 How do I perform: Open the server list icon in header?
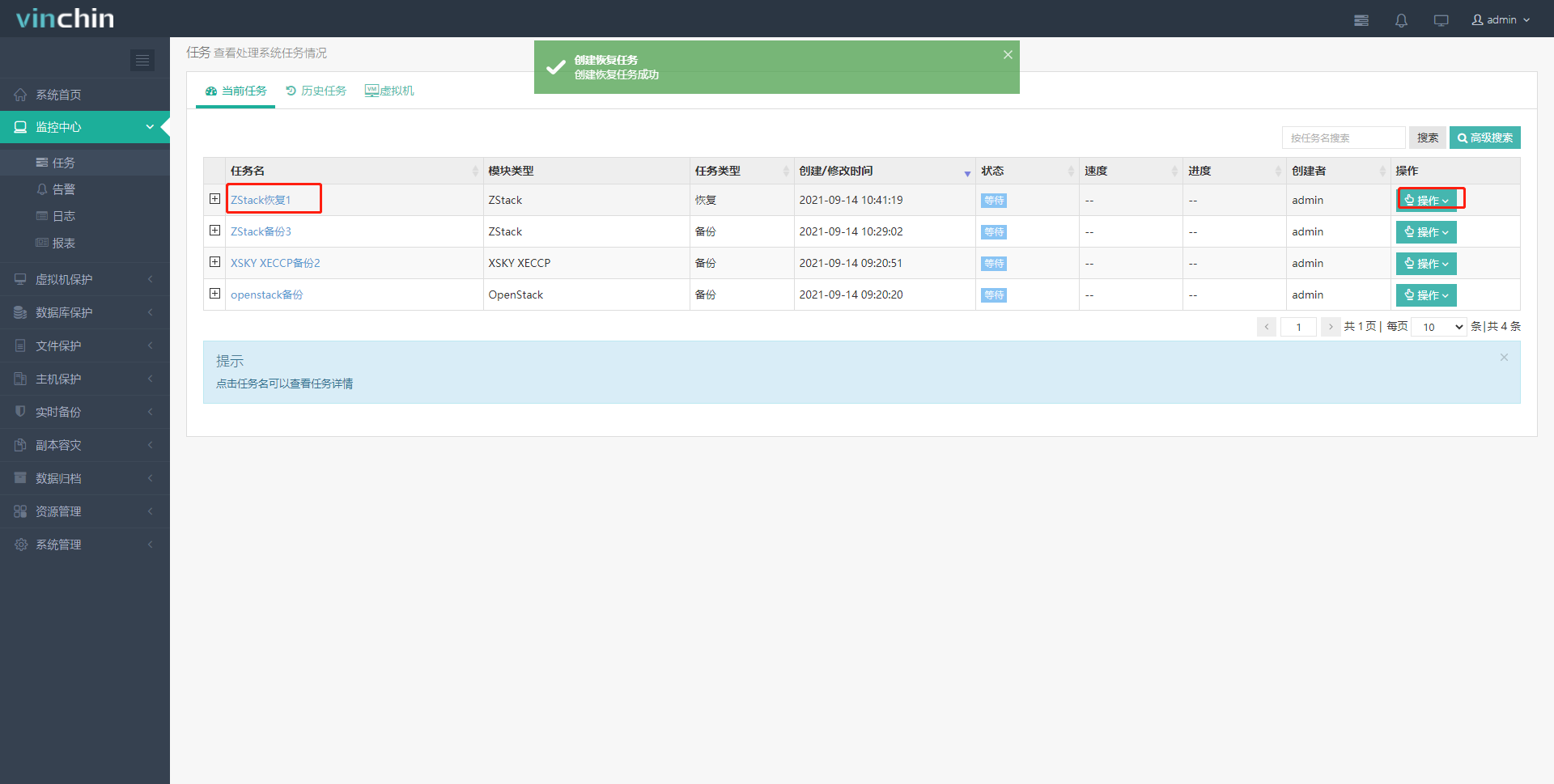[x=1361, y=20]
